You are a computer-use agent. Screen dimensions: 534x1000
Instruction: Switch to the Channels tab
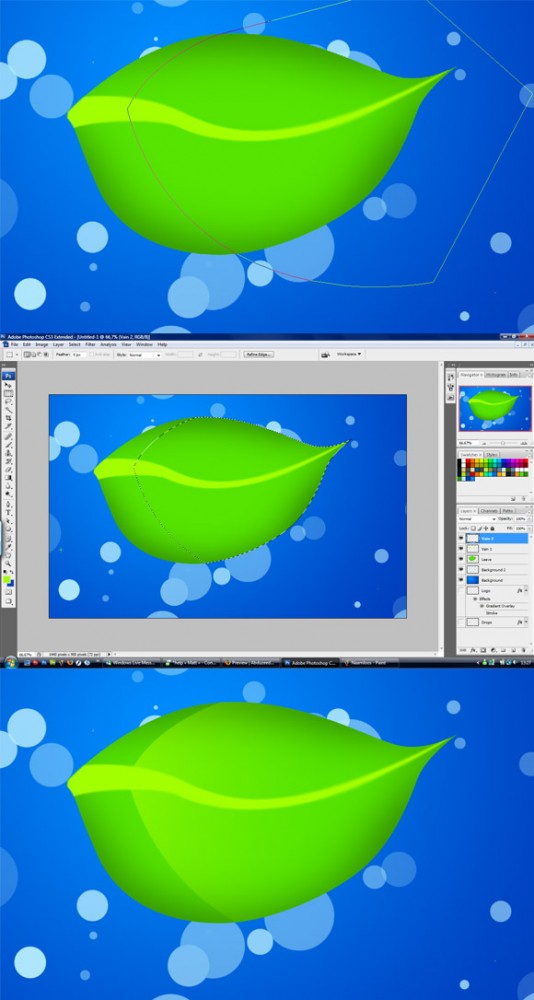pyautogui.click(x=489, y=511)
